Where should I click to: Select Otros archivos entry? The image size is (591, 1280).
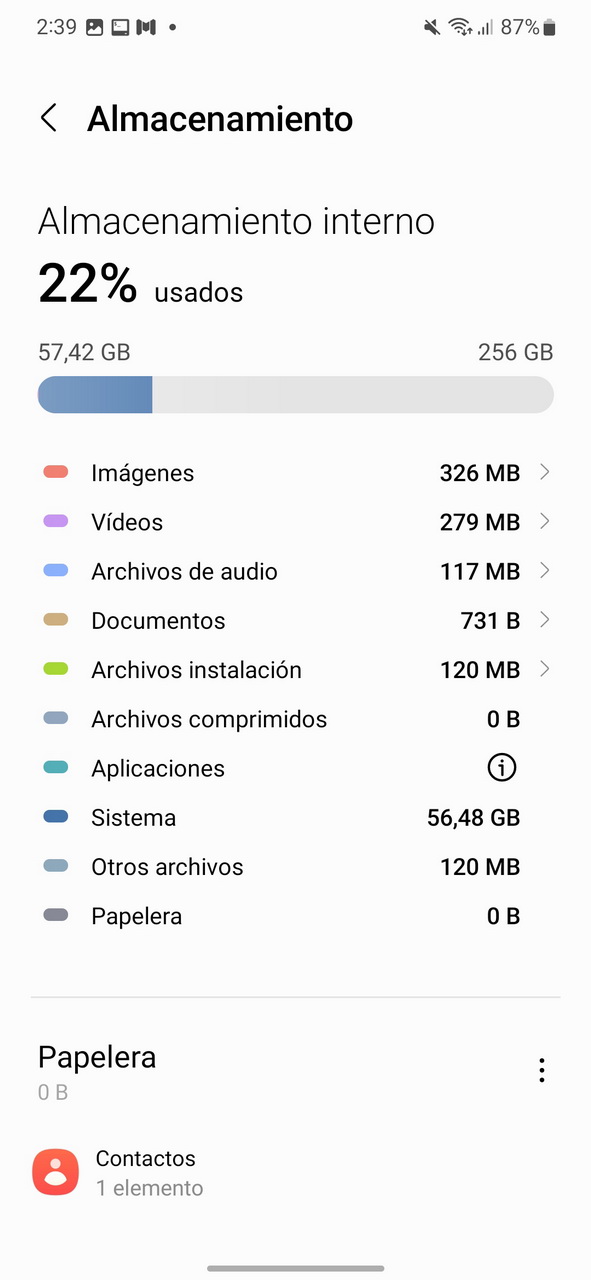tap(295, 867)
